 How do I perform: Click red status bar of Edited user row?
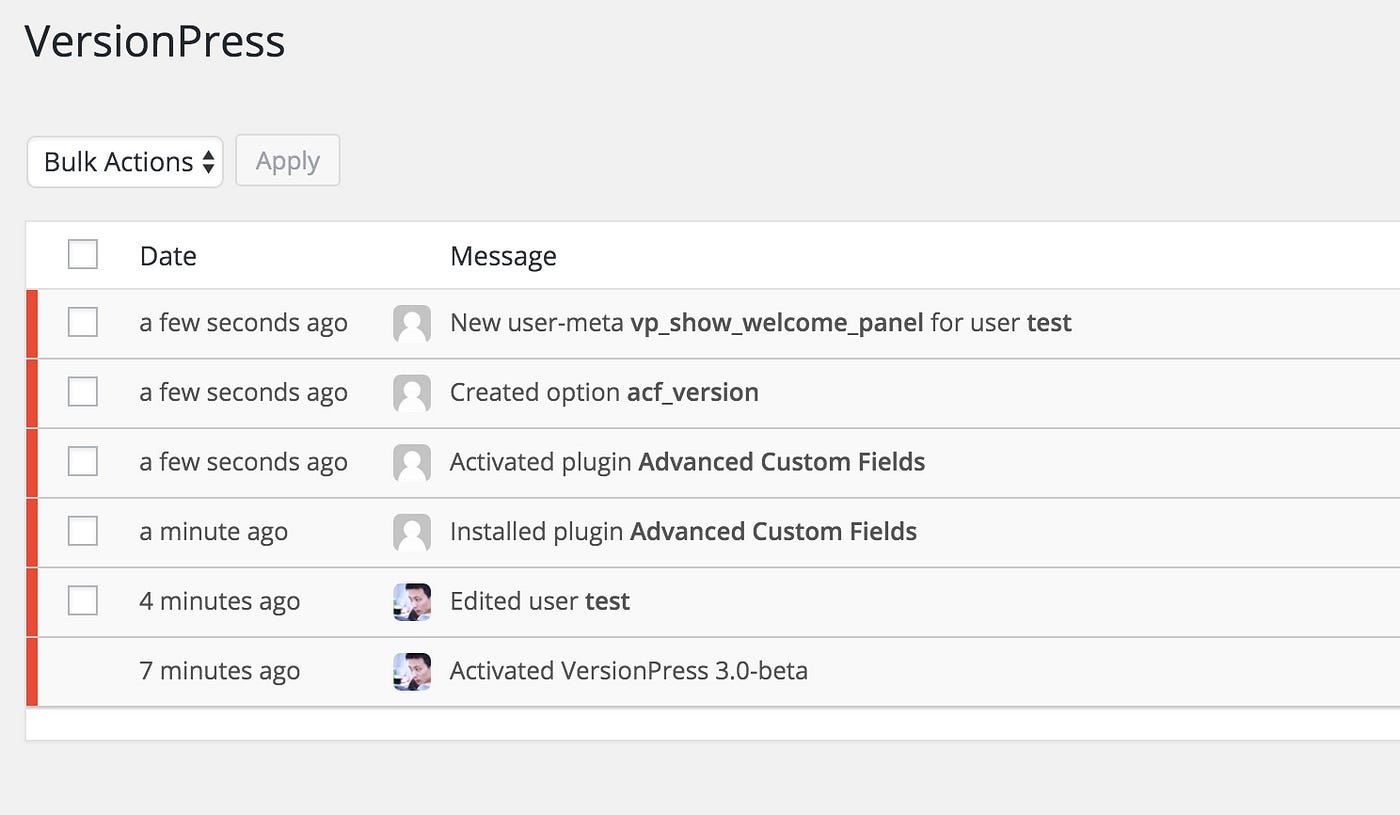(x=31, y=602)
